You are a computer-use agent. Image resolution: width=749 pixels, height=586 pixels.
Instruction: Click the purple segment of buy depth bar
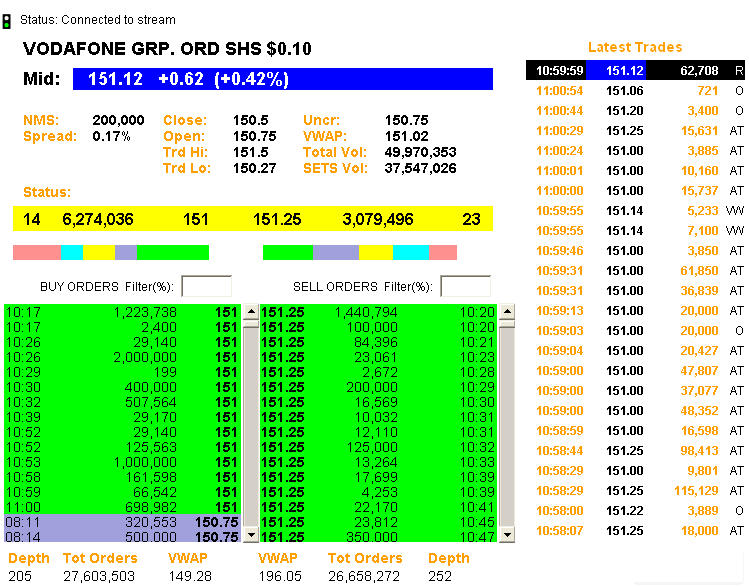coord(126,252)
